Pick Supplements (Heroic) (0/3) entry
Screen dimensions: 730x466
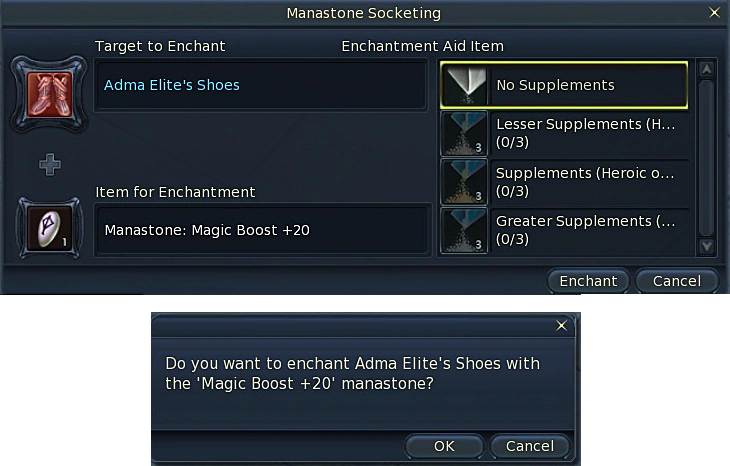coord(590,182)
